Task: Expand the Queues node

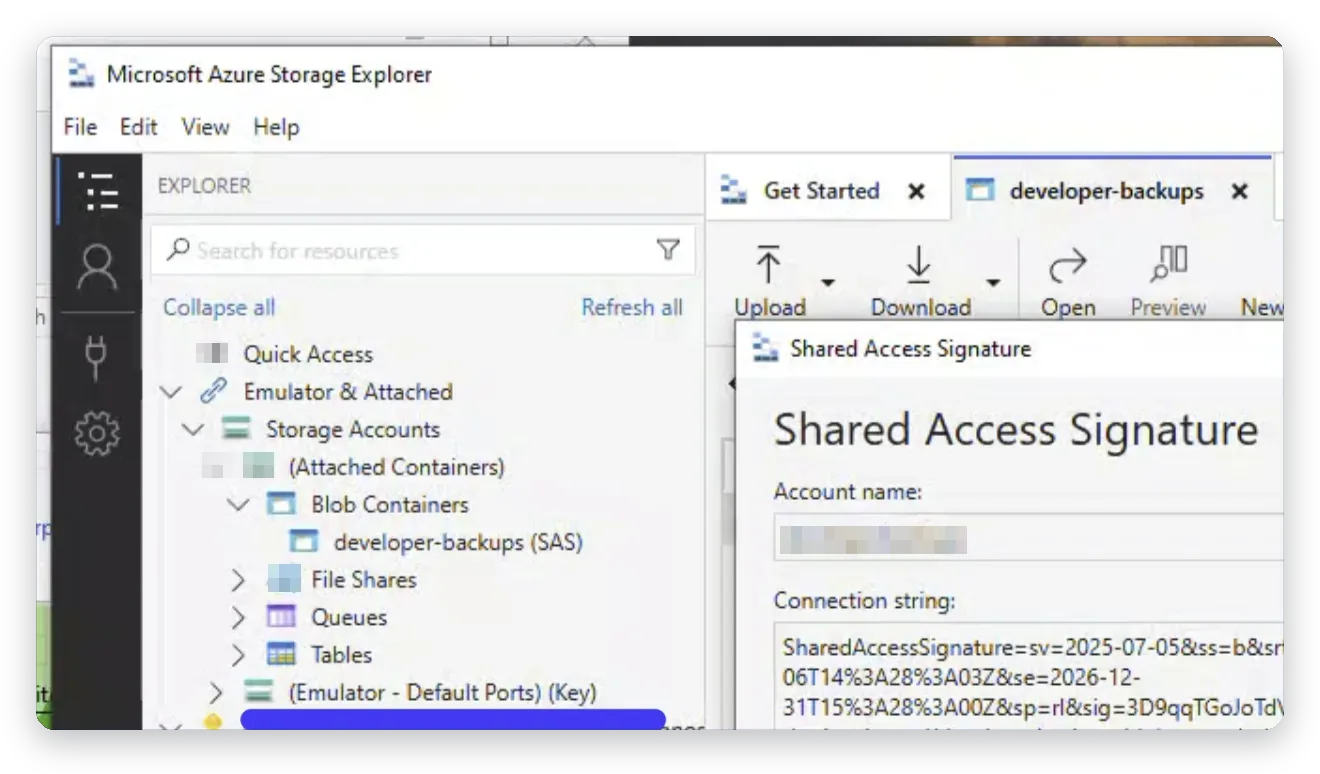Action: (238, 617)
